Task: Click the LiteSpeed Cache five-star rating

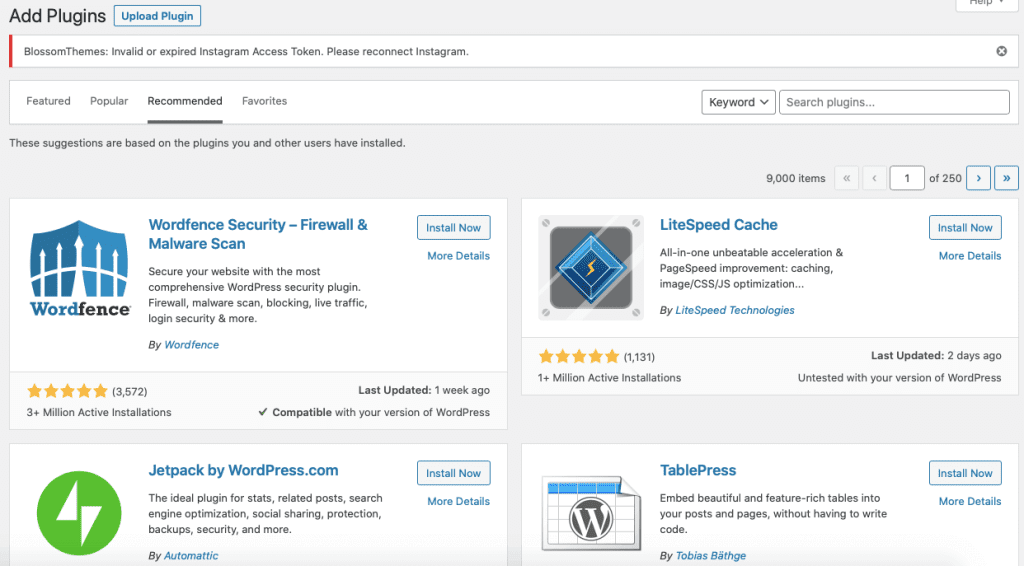Action: 579,356
